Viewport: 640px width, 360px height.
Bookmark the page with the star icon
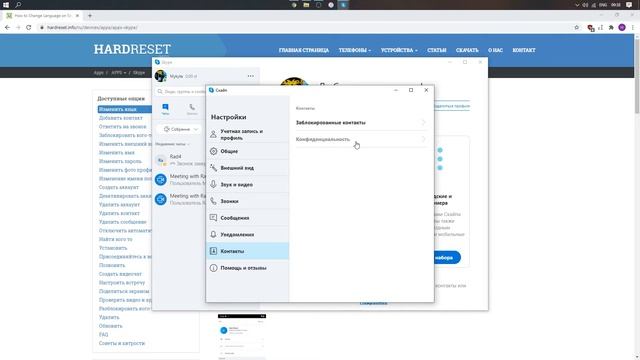[x=576, y=27]
